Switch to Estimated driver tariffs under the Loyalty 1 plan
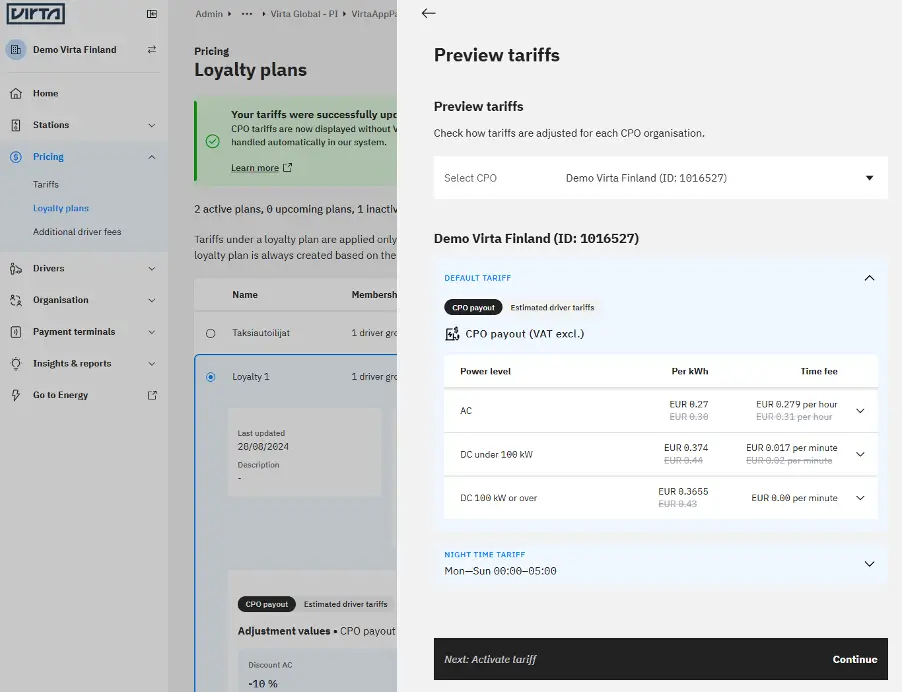The image size is (902, 692). click(x=346, y=604)
